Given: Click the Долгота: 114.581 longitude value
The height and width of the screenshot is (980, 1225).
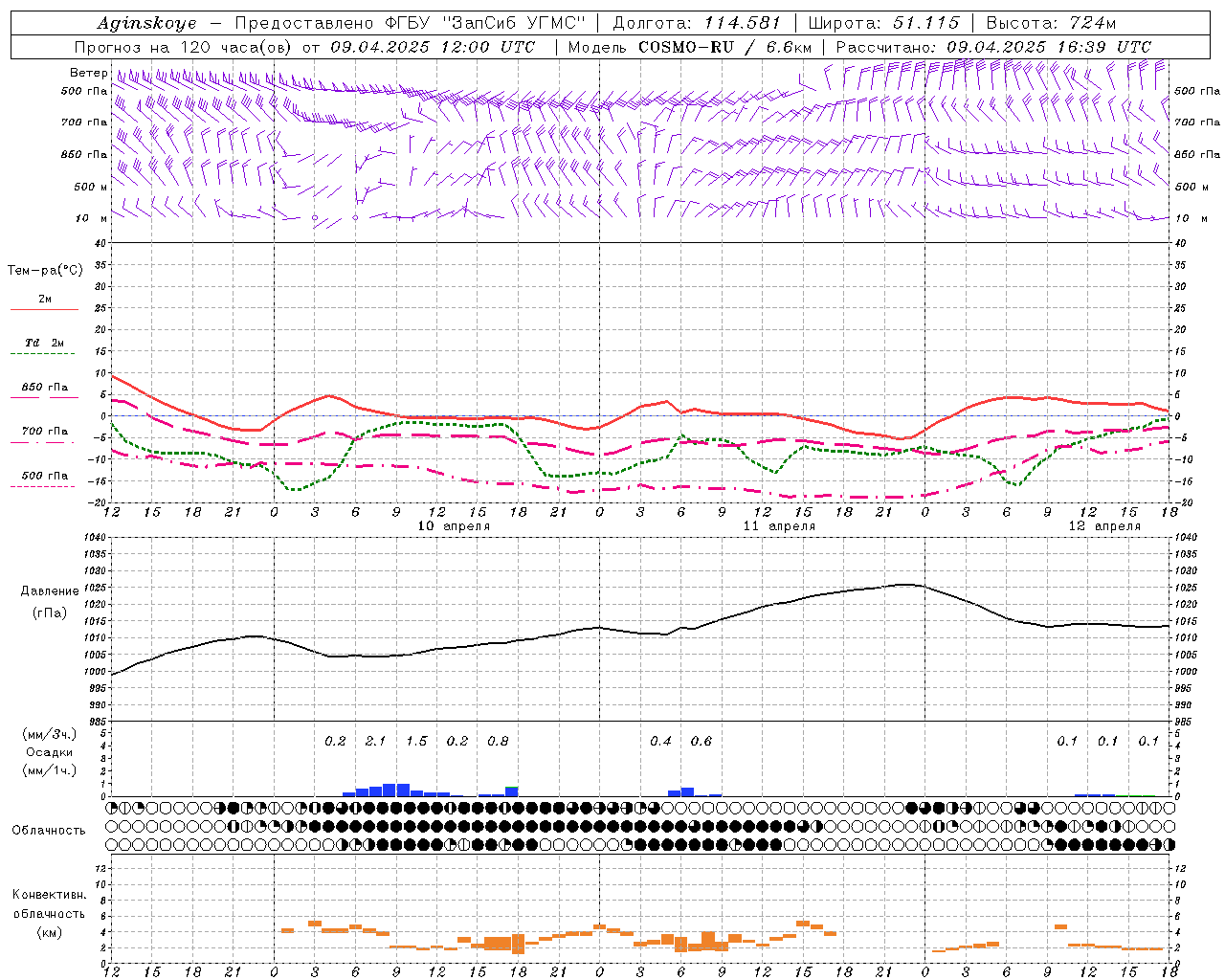Looking at the screenshot, I should point(697,23).
